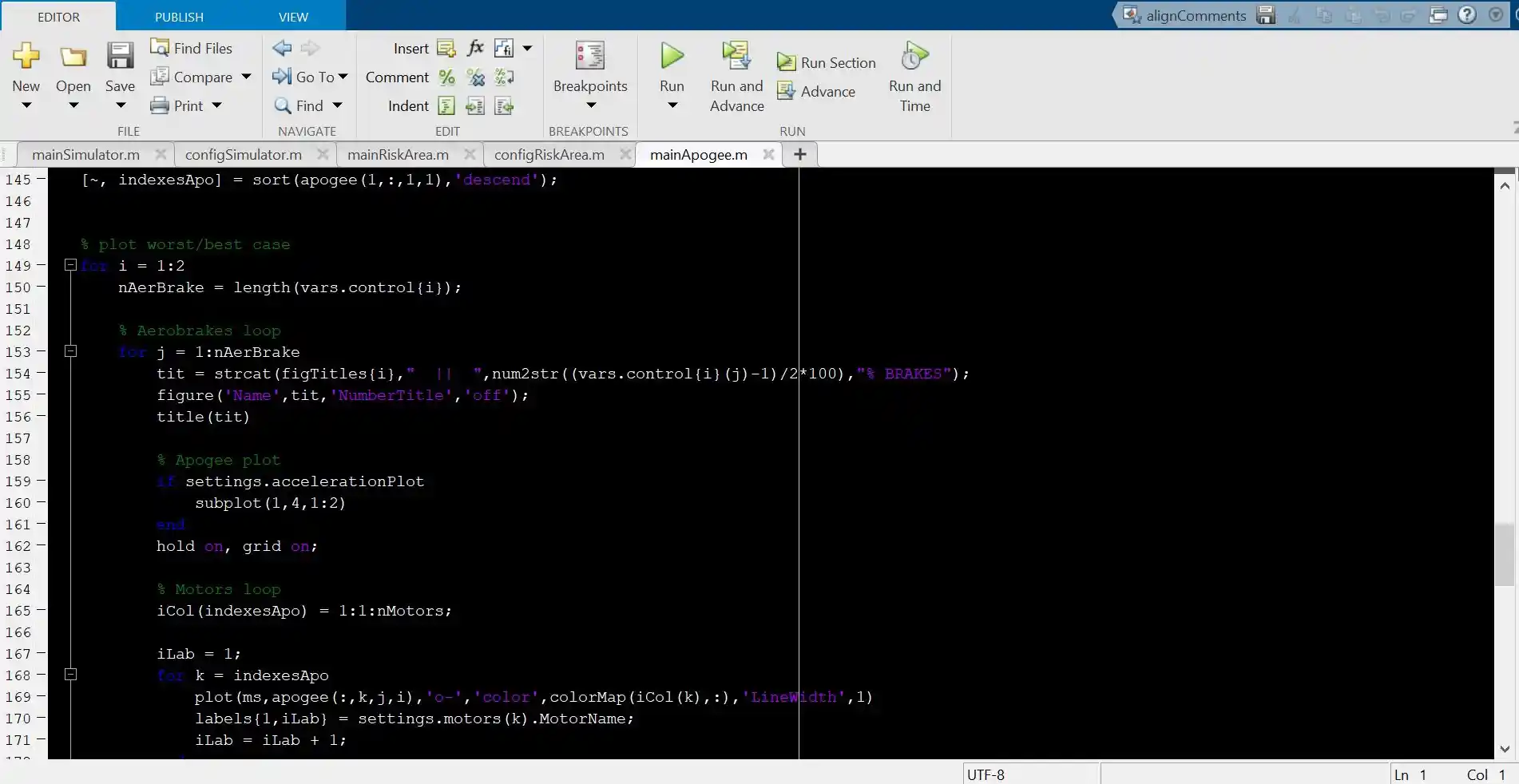Screen dimensions: 1519x784
Task: Toggle the fold marker at line 168
Action: point(70,675)
